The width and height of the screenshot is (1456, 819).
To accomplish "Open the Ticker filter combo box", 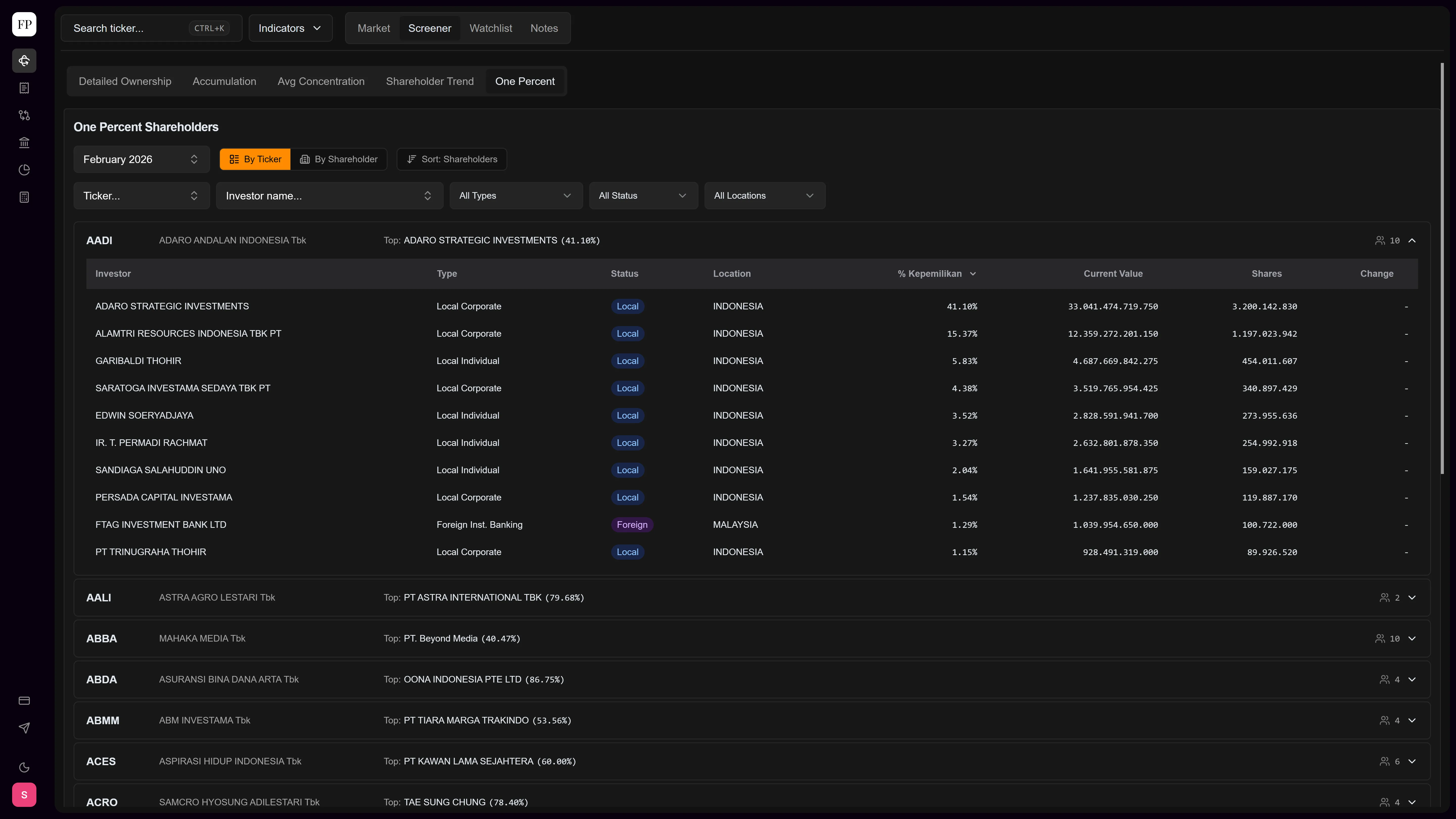I will click(x=141, y=196).
